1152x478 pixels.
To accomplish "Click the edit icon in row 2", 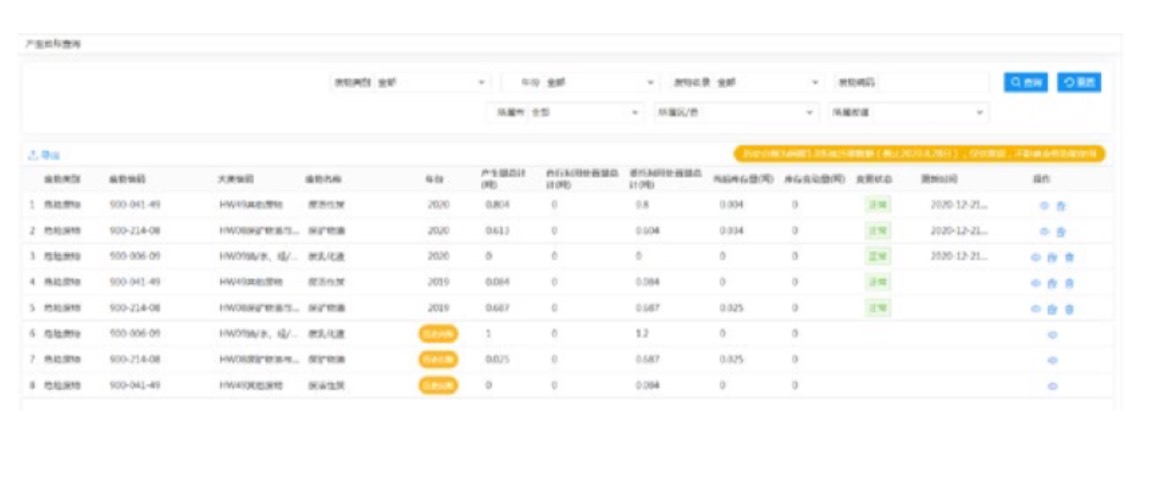I will [1060, 231].
